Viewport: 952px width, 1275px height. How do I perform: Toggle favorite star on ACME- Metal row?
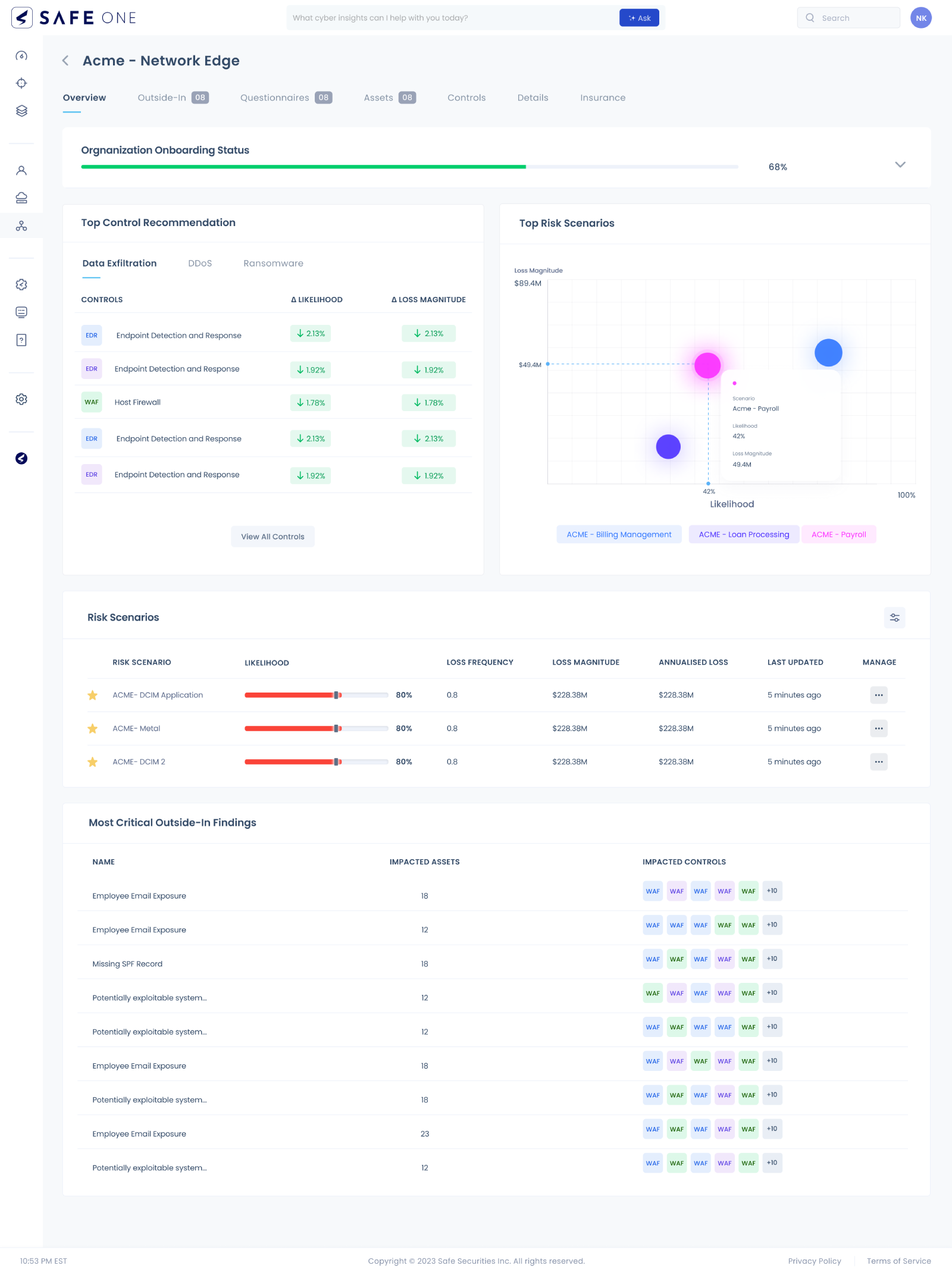point(93,728)
